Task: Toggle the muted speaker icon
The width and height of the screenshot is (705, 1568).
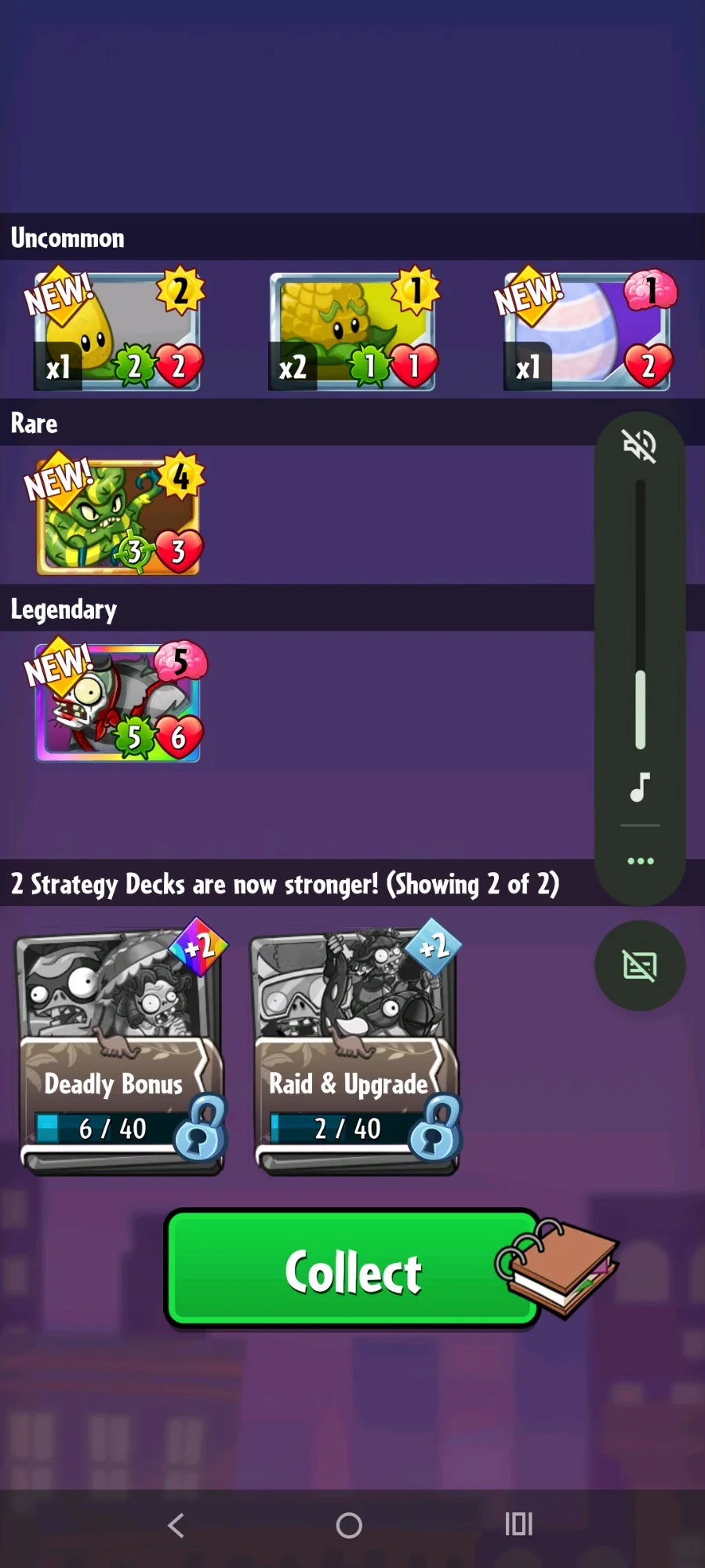Action: 640,446
